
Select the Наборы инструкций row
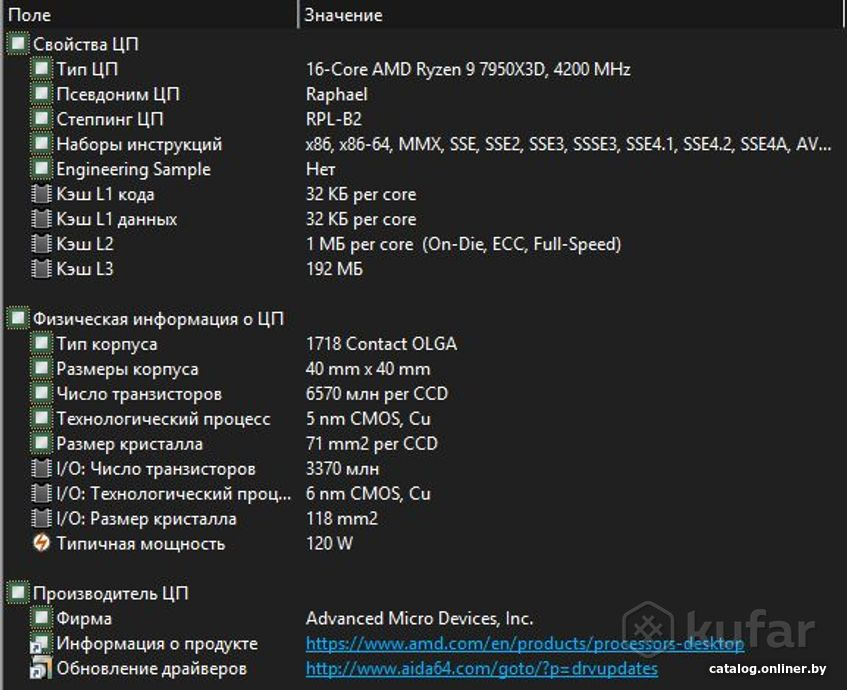[x=139, y=144]
